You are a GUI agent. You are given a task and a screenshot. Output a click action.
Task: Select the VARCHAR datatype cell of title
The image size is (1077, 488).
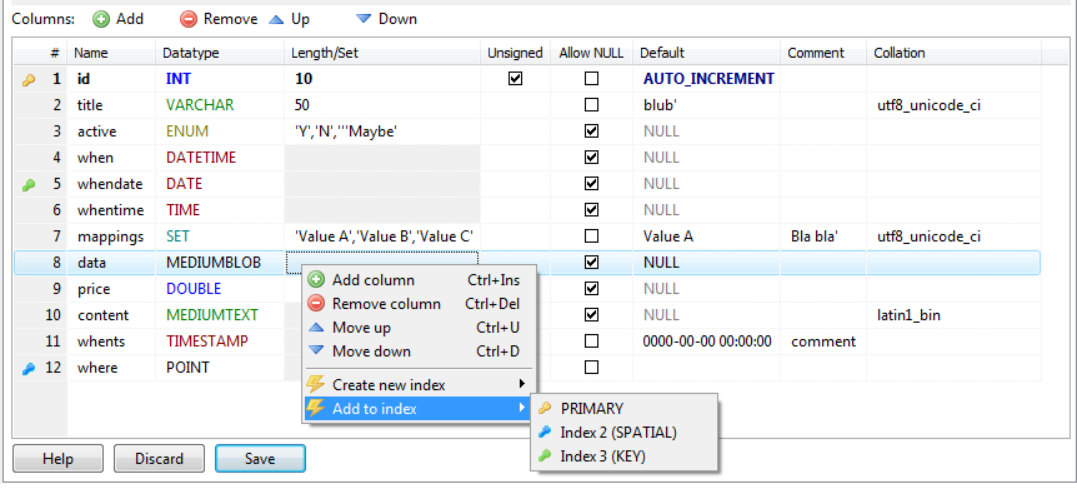220,105
